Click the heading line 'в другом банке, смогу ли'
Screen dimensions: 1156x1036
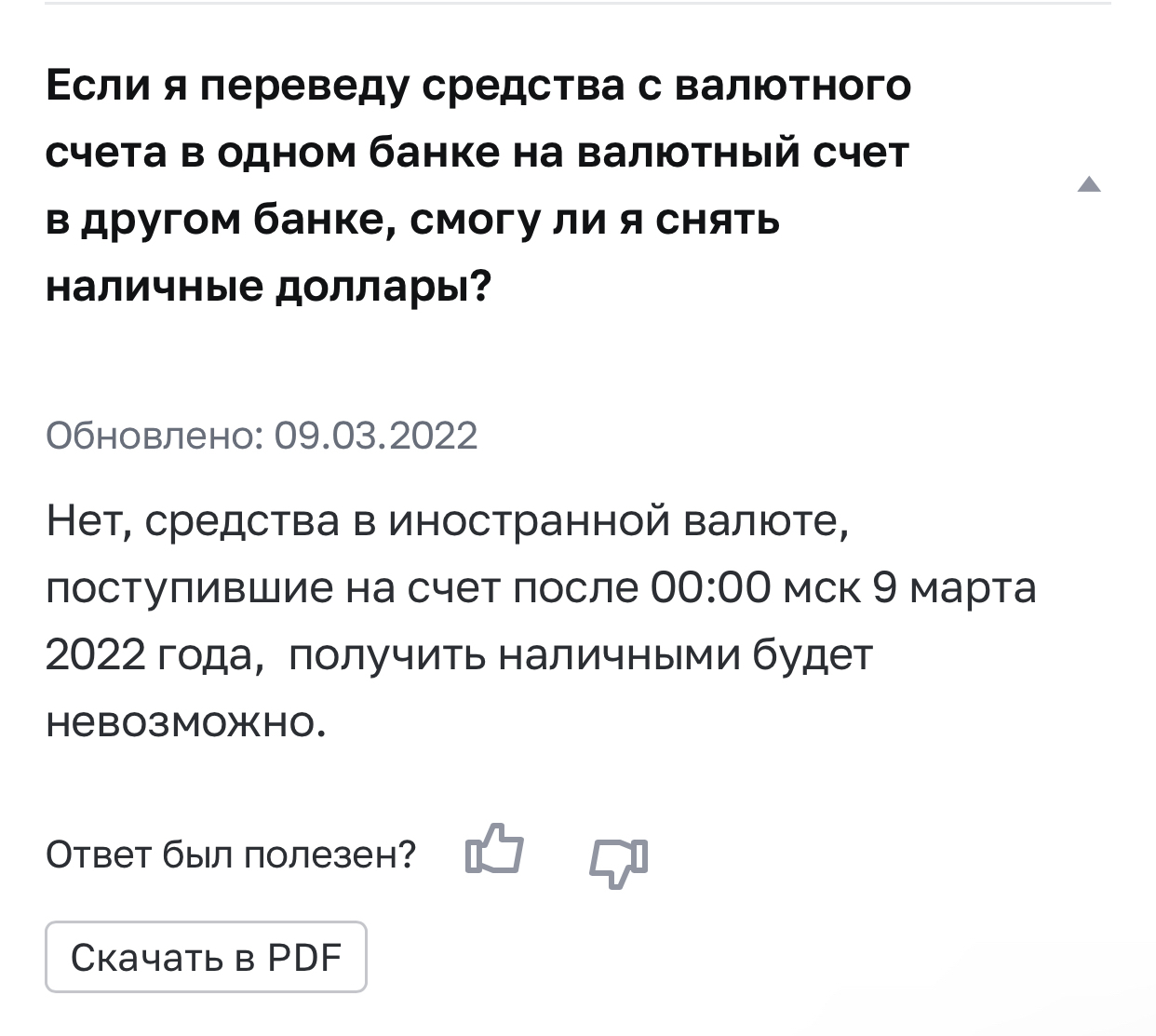click(x=413, y=221)
